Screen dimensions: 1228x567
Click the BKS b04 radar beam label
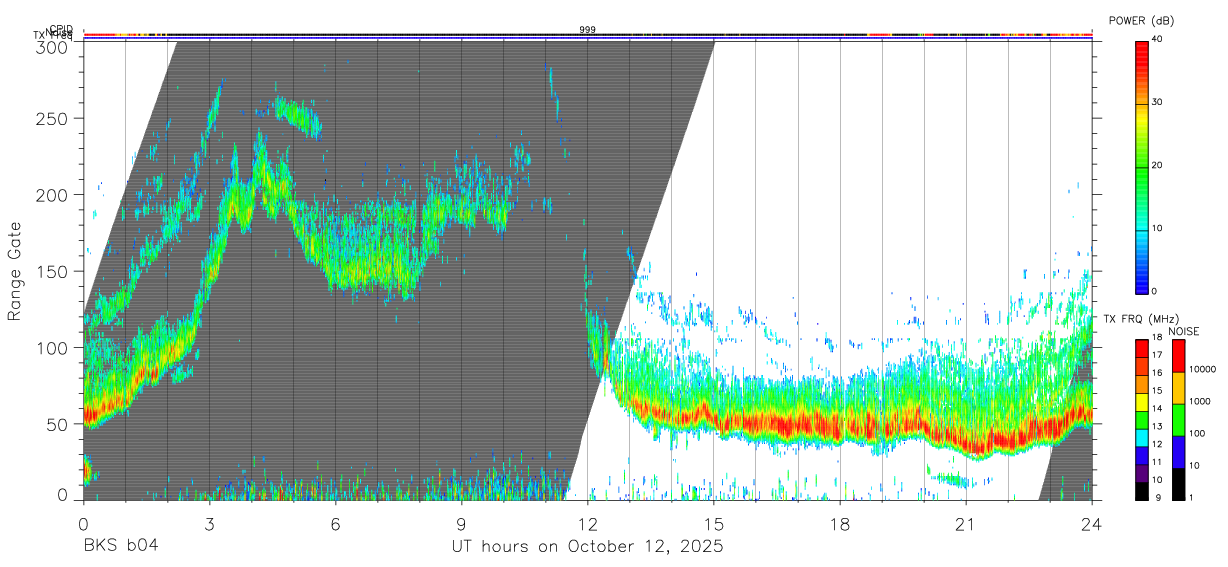pyautogui.click(x=120, y=546)
